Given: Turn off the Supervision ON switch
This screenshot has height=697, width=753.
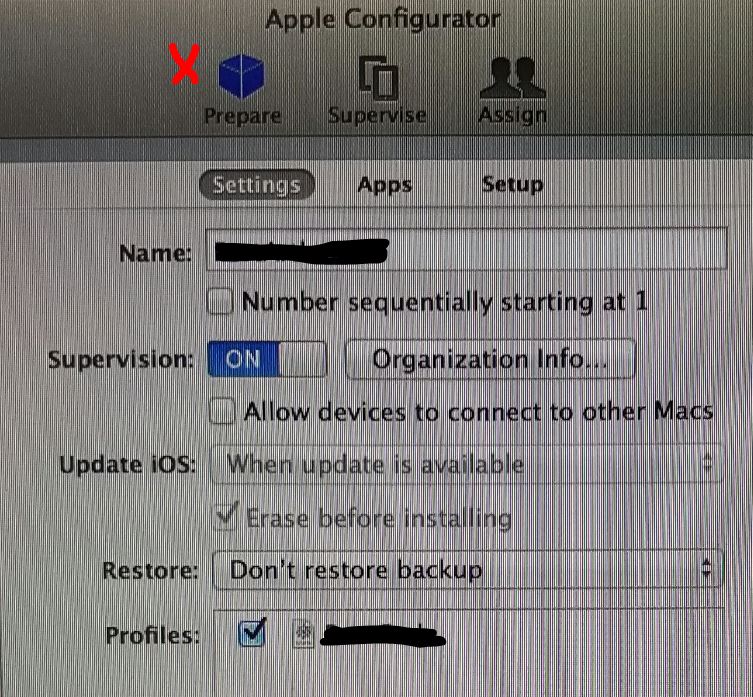Looking at the screenshot, I should tap(267, 359).
